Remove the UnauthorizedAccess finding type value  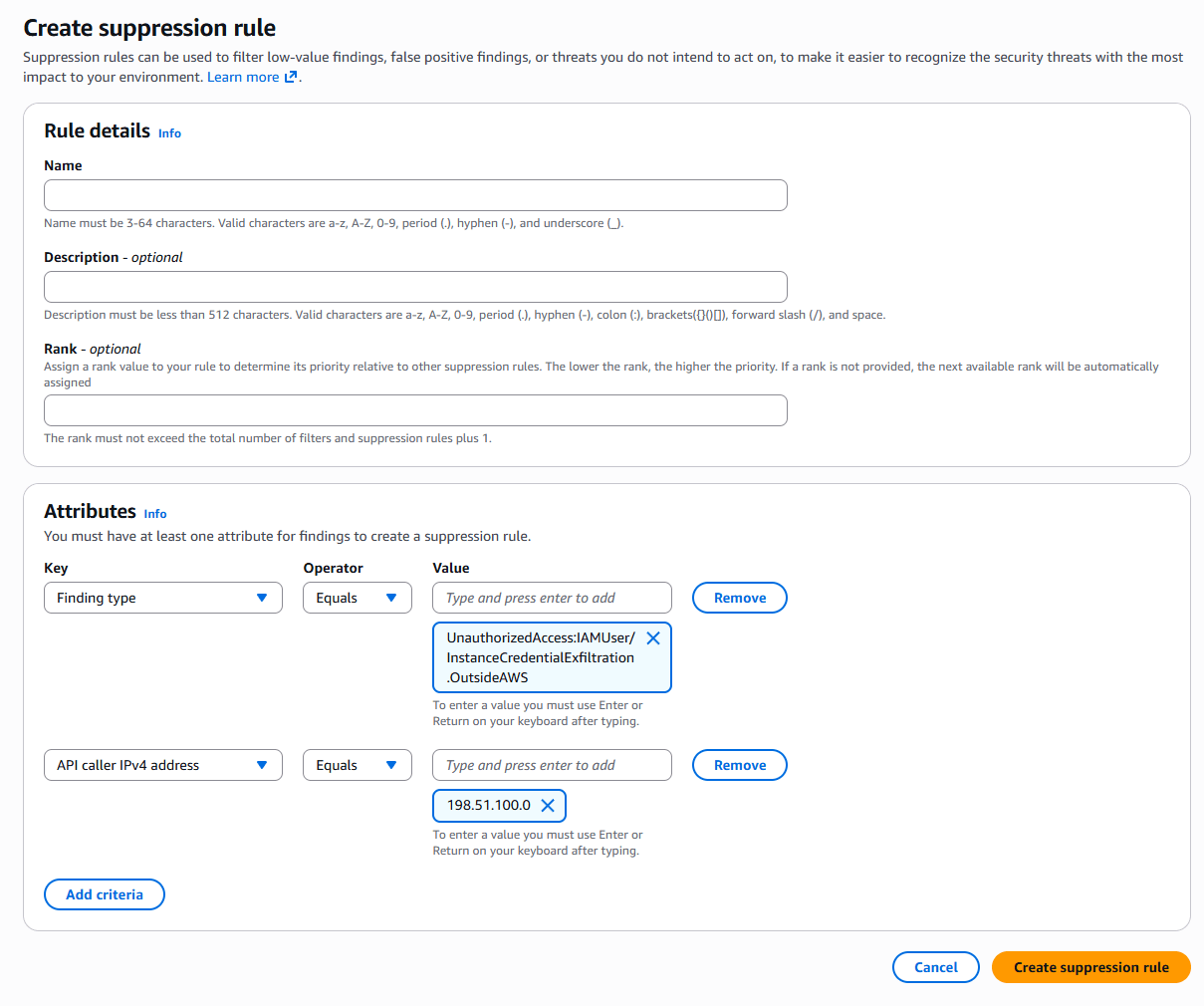[653, 638]
